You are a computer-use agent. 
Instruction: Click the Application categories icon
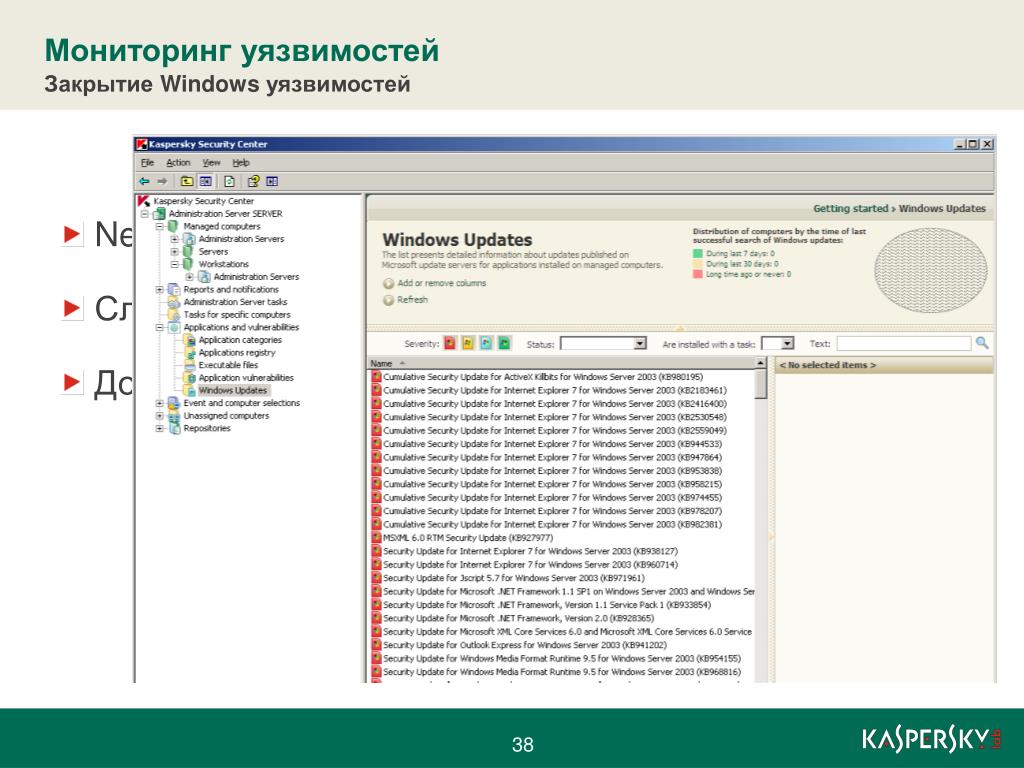tap(189, 340)
